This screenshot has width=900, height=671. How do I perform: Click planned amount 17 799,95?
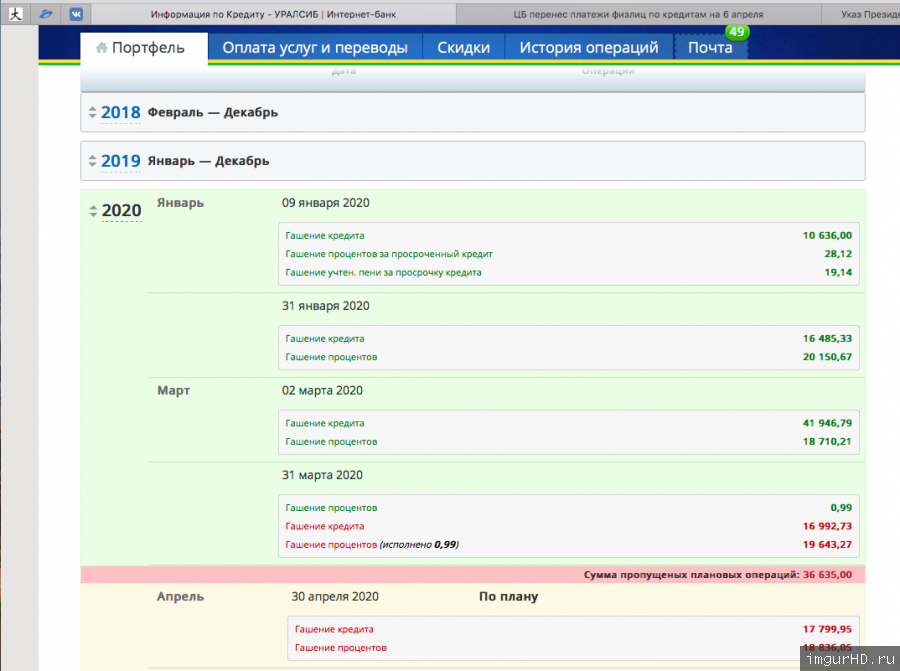point(827,629)
